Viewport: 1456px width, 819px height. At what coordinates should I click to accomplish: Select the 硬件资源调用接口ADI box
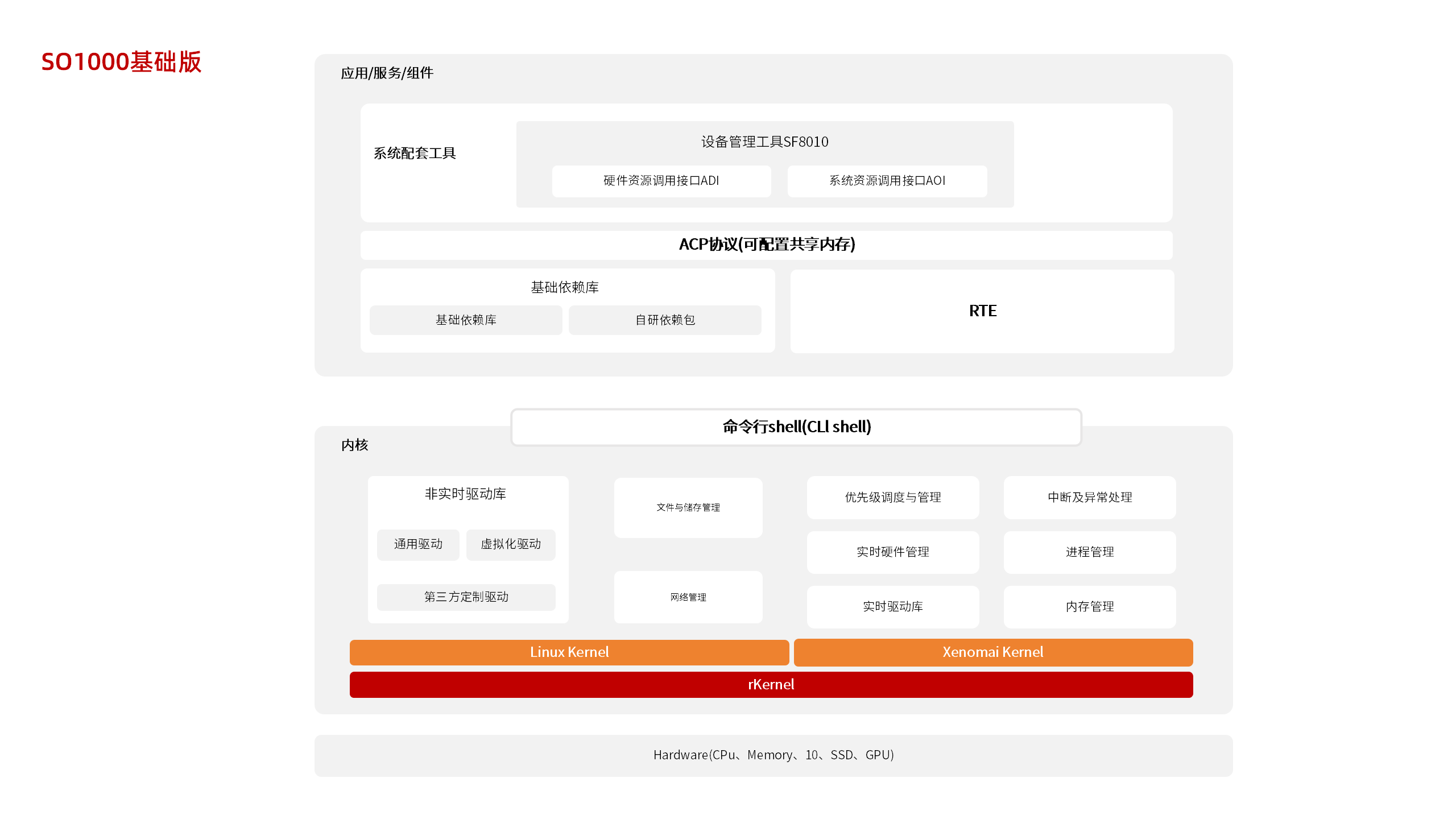(661, 181)
